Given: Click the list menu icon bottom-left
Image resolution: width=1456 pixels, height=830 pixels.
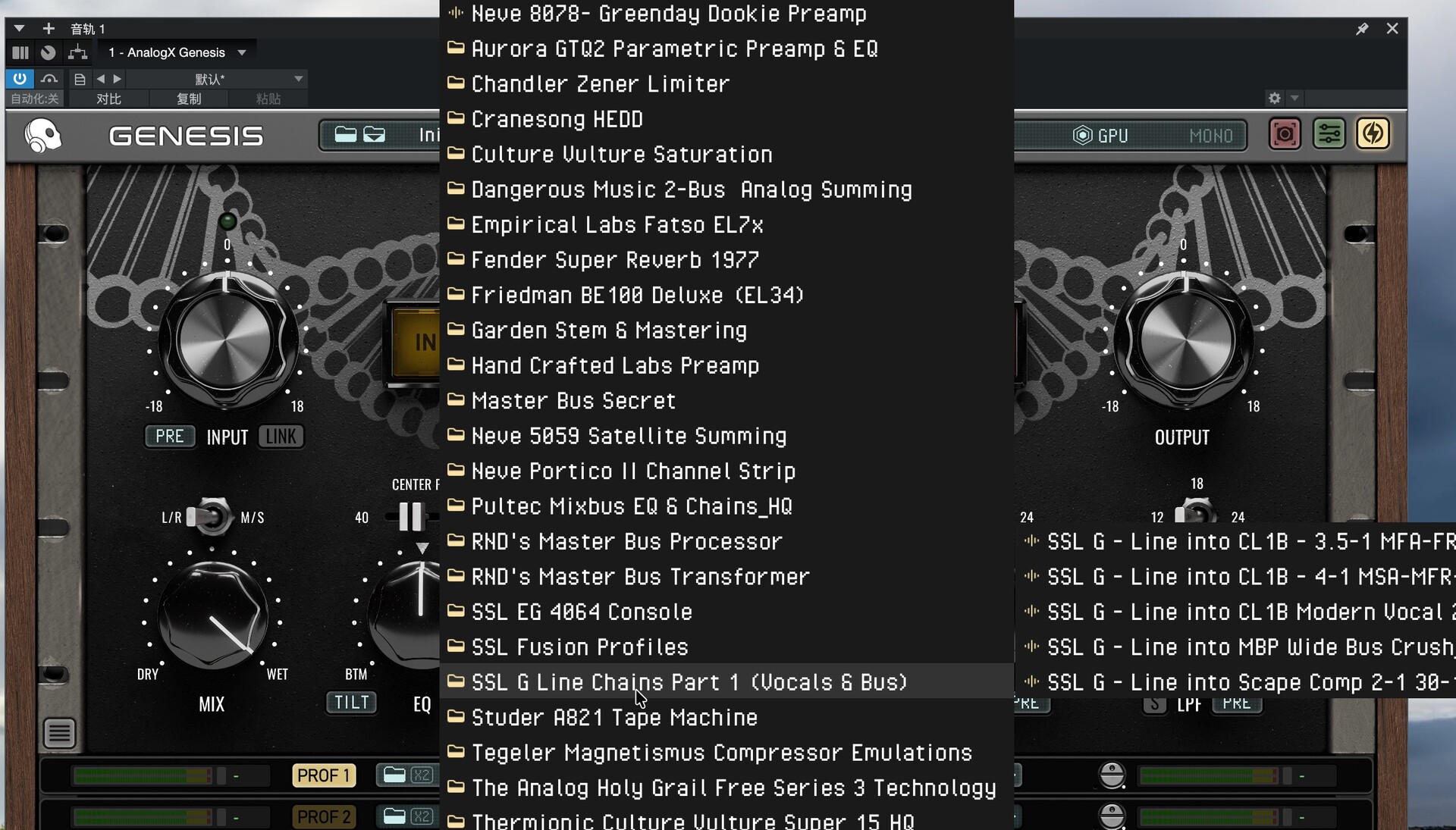Looking at the screenshot, I should [59, 733].
